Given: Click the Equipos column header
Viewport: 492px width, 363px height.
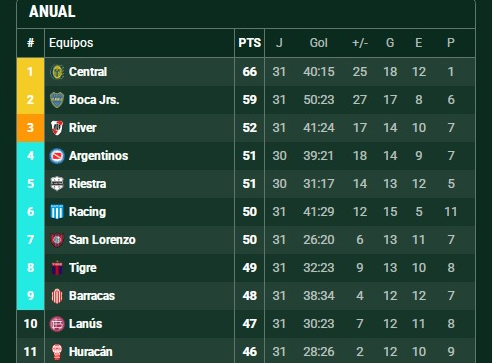Looking at the screenshot, I should (x=71, y=43).
